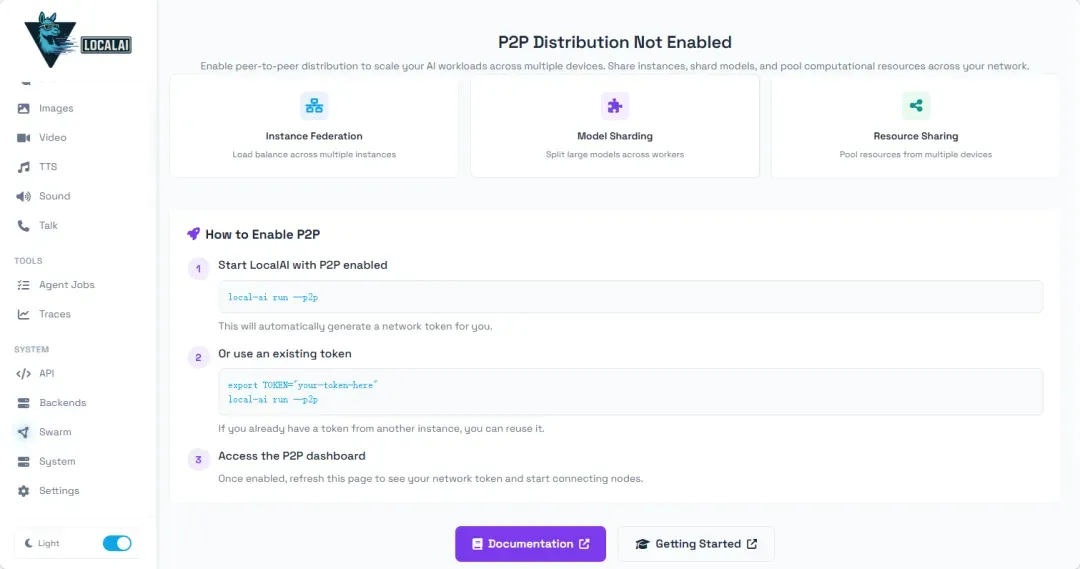Toggle the Light theme switch
1080x569 pixels.
(117, 543)
